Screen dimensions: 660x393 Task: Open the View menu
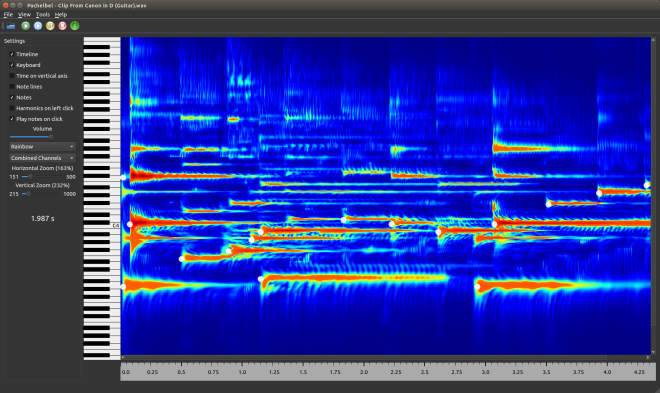click(24, 14)
